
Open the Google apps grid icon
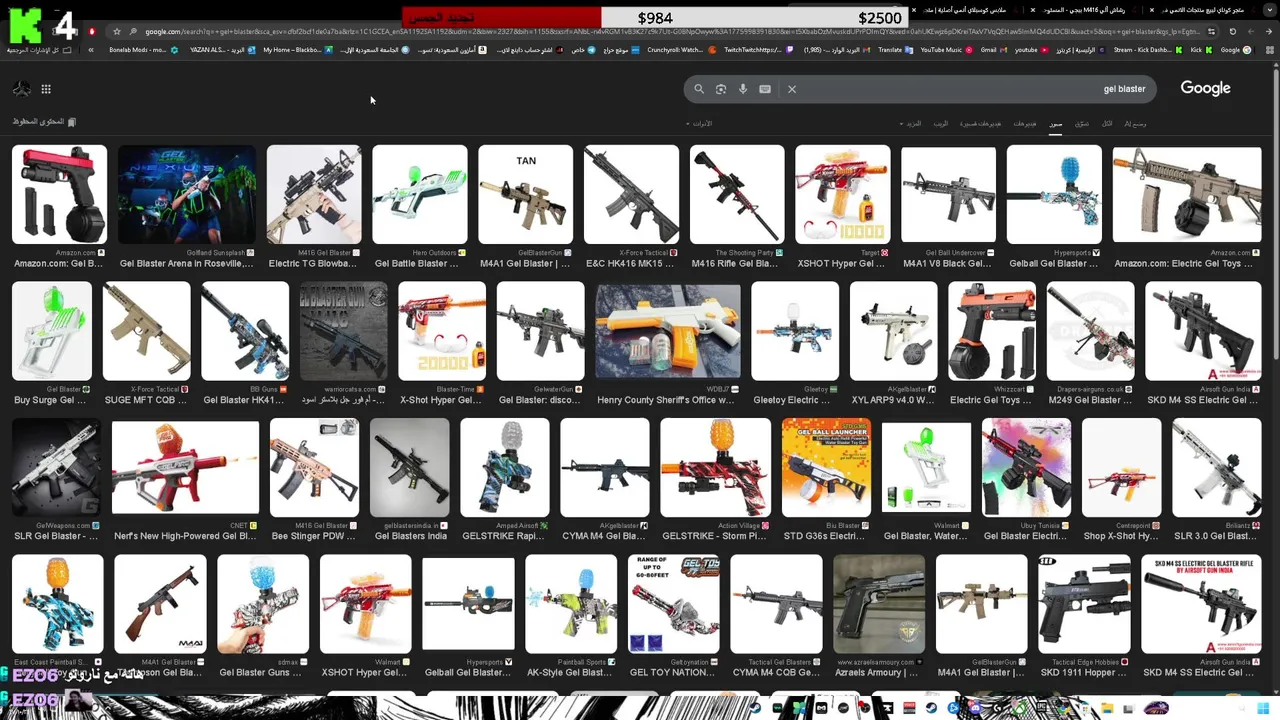tap(46, 89)
